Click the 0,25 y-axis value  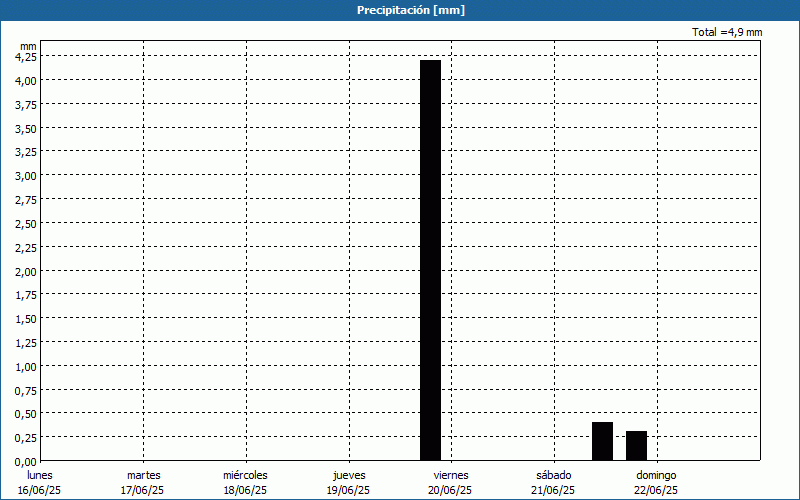point(26,438)
